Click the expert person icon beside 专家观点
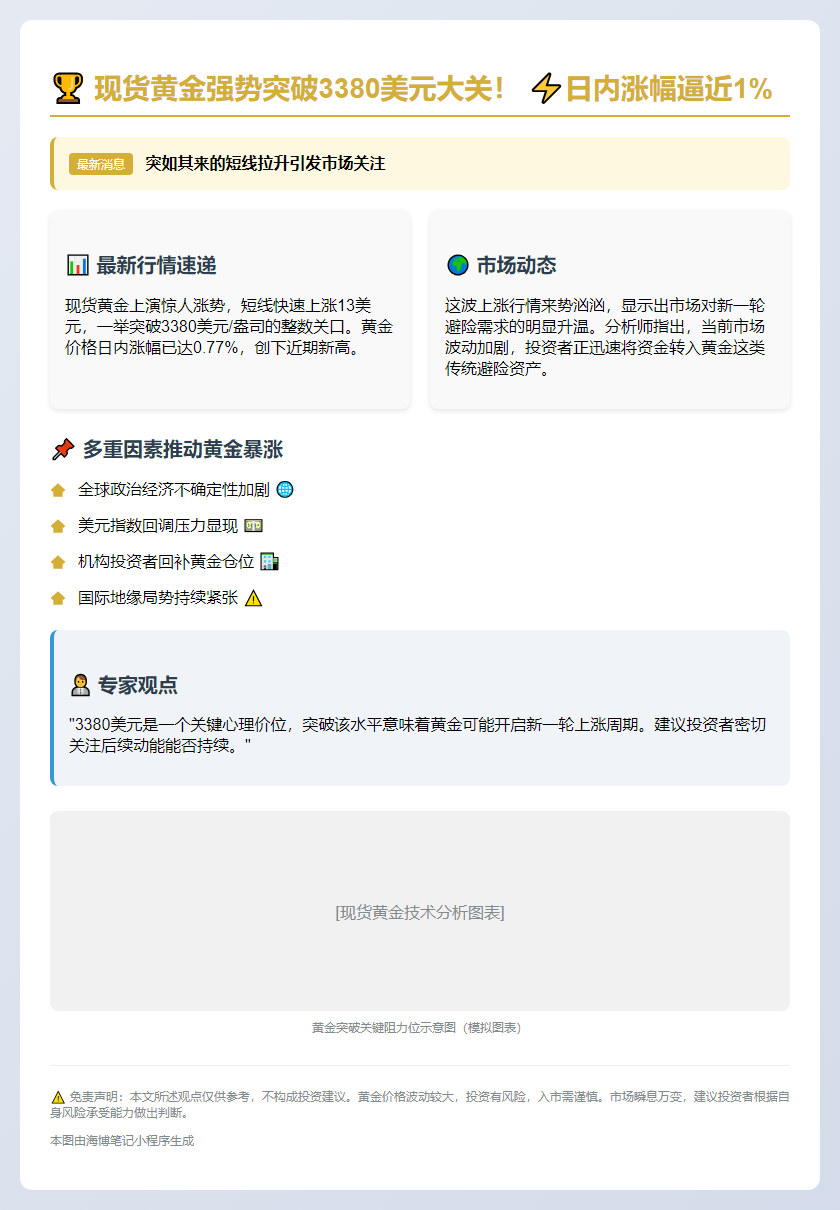Viewport: 840px width, 1210px height. click(x=80, y=685)
